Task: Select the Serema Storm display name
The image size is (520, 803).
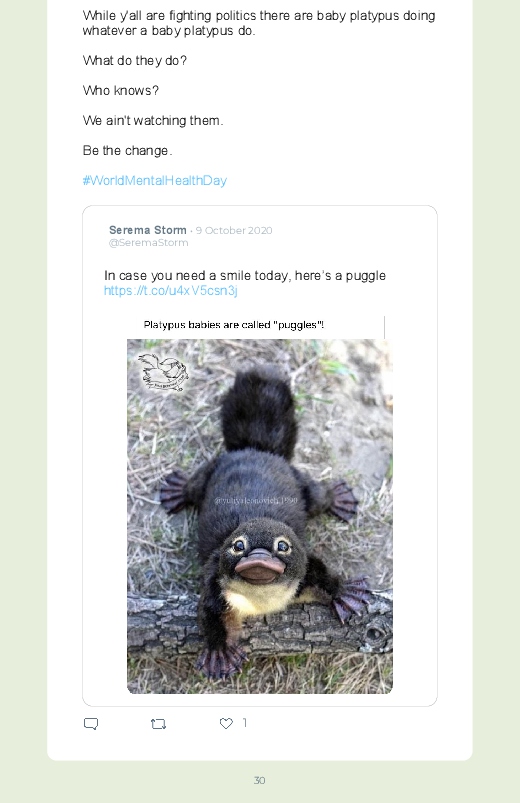Action: coord(148,230)
